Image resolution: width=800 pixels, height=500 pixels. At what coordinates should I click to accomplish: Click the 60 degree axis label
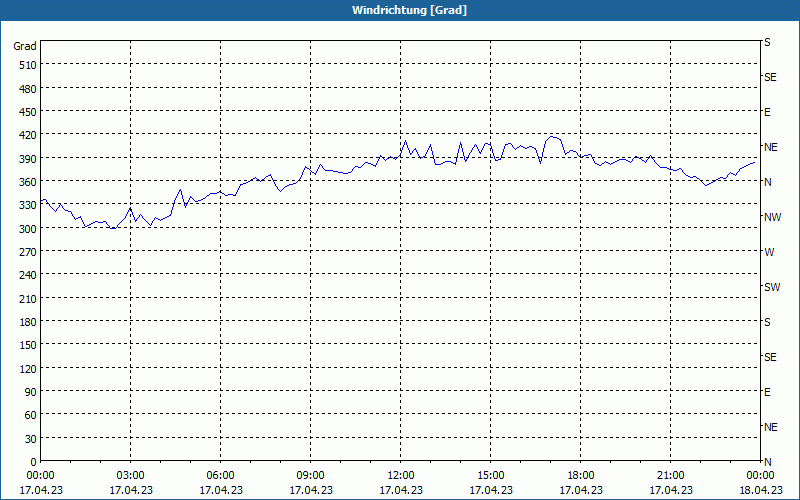click(x=31, y=415)
